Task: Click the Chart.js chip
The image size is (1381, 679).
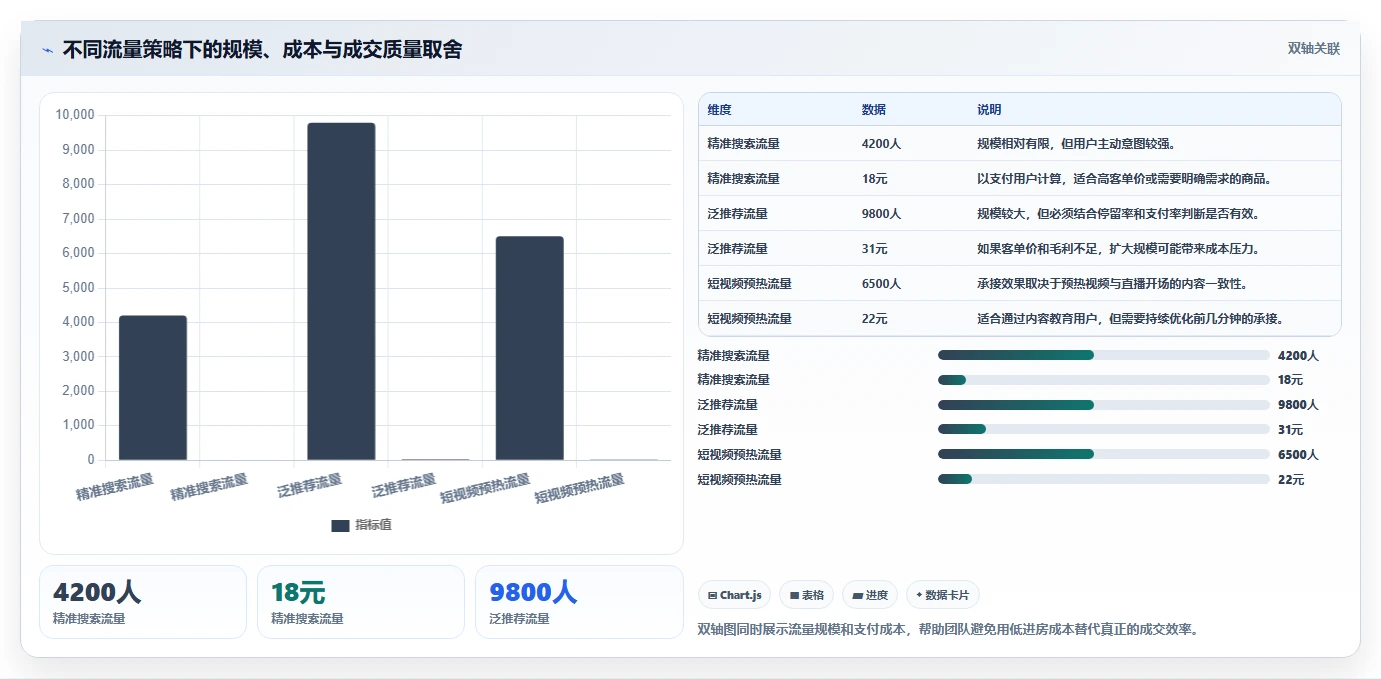Action: [x=734, y=595]
